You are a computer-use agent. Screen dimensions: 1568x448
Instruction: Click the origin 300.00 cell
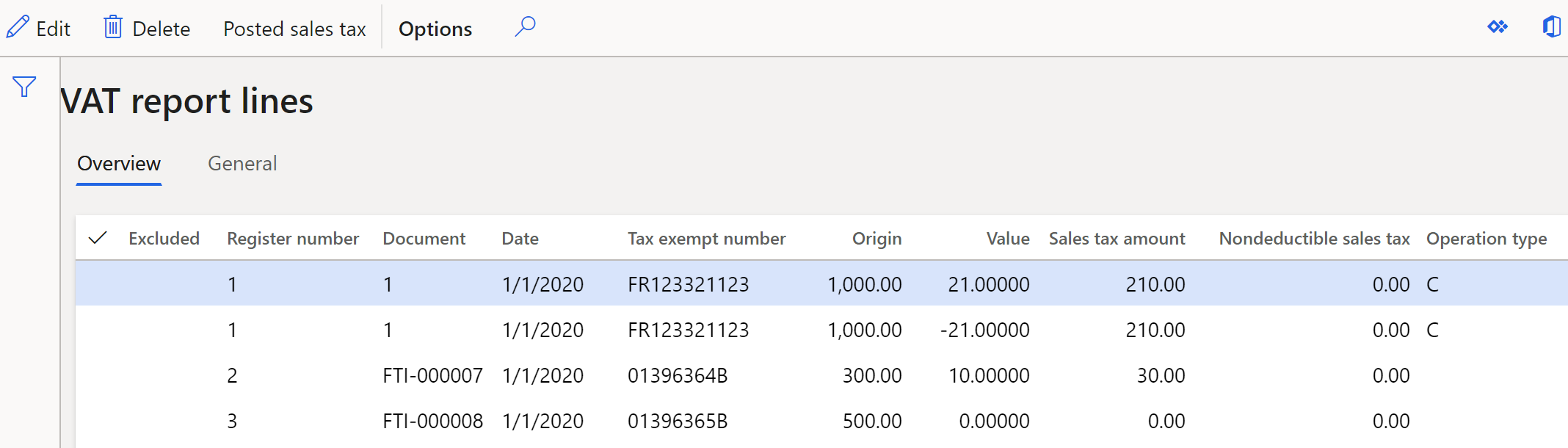pos(872,375)
